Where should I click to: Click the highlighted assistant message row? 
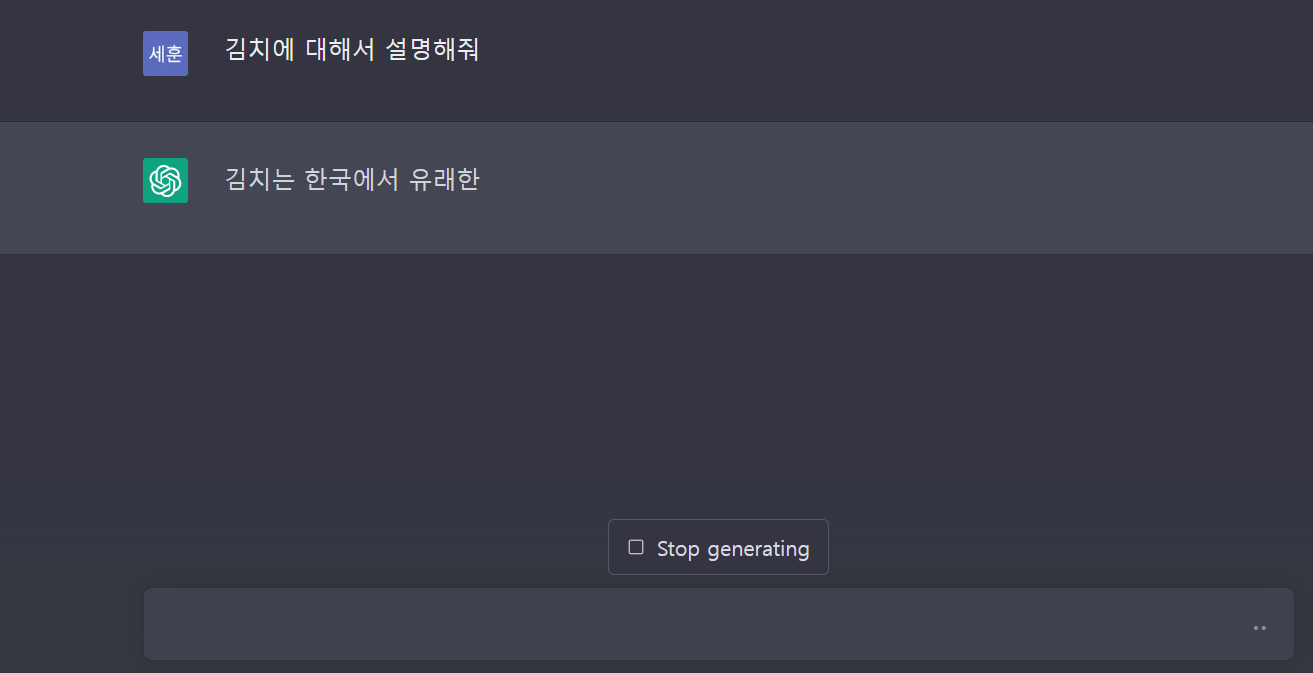(656, 188)
